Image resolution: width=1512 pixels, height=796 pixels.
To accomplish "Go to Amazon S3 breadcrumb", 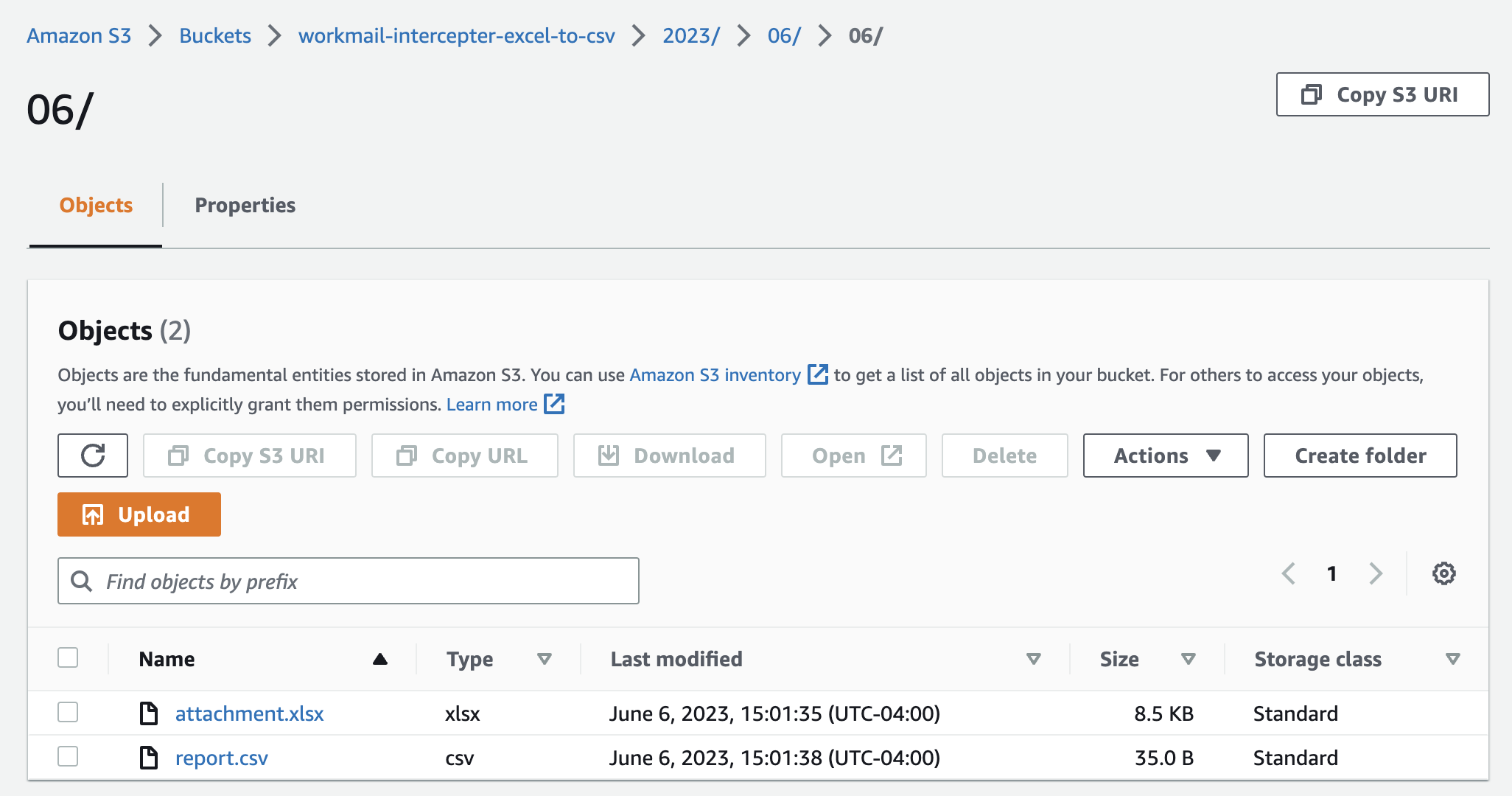I will click(79, 35).
